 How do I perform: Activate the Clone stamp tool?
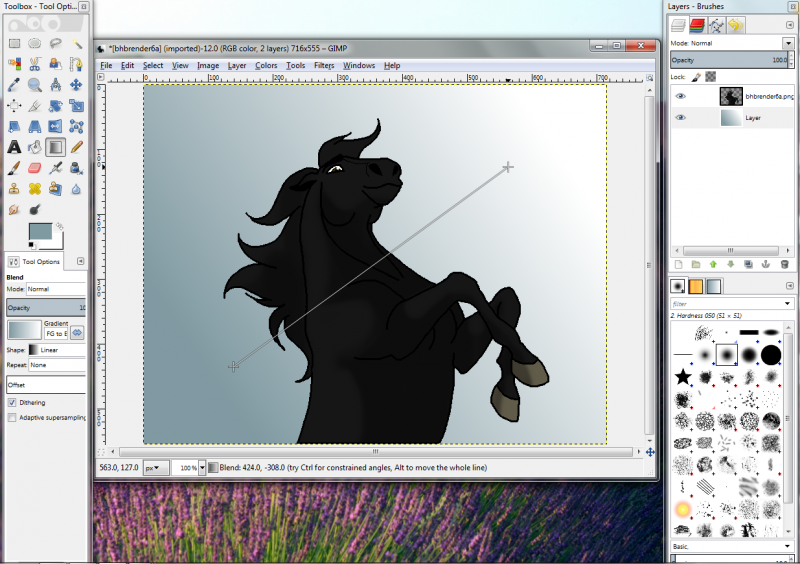point(14,189)
